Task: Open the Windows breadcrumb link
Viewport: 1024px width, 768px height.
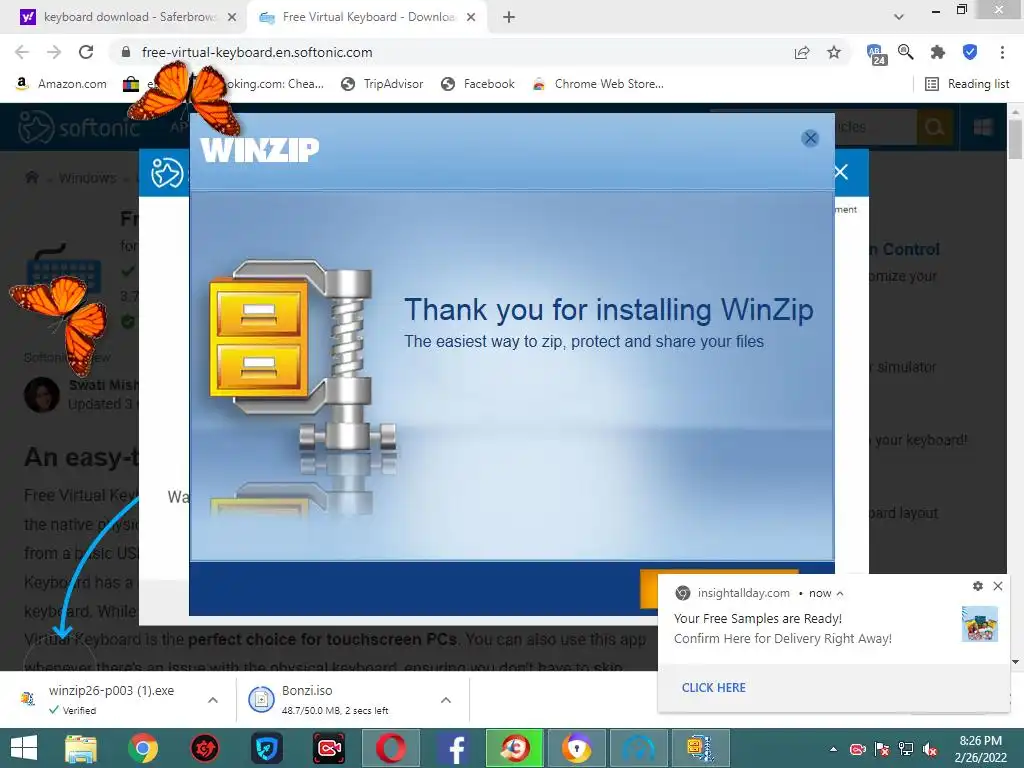Action: point(88,178)
